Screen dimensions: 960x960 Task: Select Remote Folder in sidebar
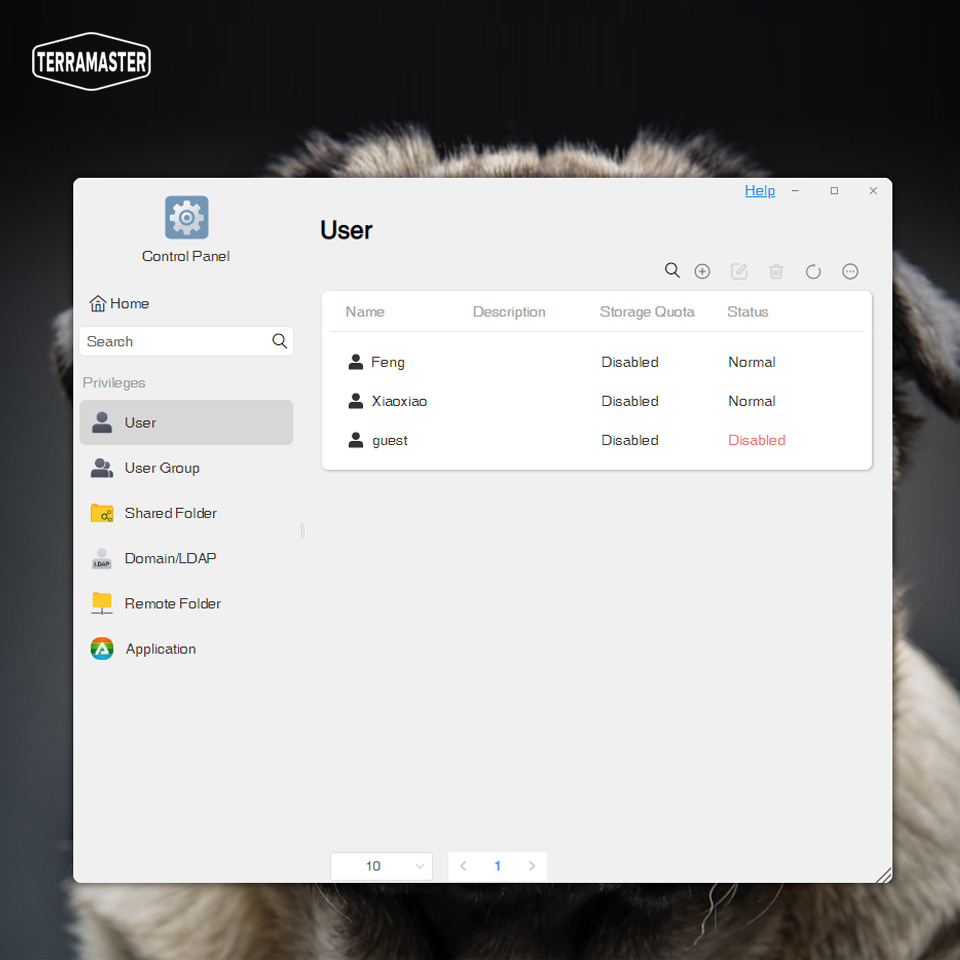pyautogui.click(x=186, y=604)
